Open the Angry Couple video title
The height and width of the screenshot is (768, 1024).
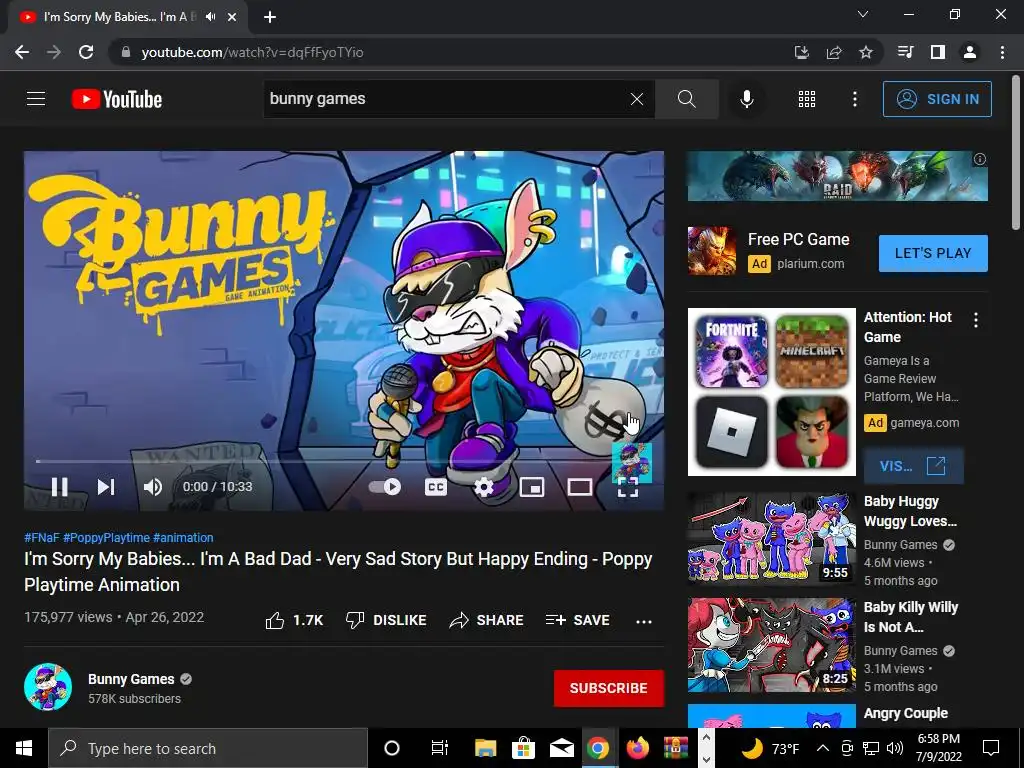click(x=905, y=713)
